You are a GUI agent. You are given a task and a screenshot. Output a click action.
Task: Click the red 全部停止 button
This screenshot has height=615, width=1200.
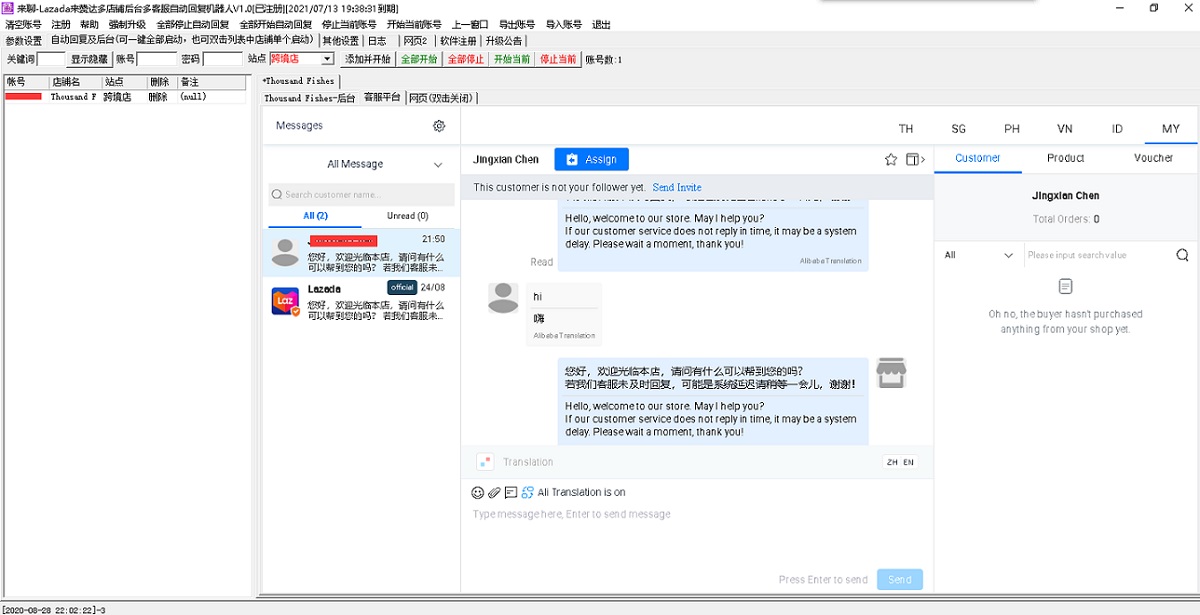[x=465, y=59]
